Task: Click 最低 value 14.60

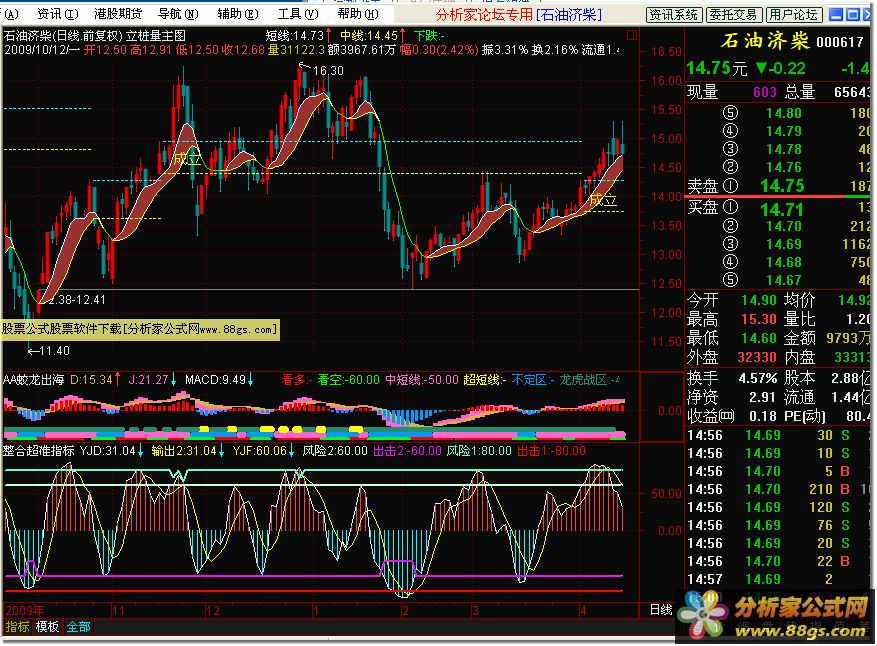Action: click(x=759, y=338)
